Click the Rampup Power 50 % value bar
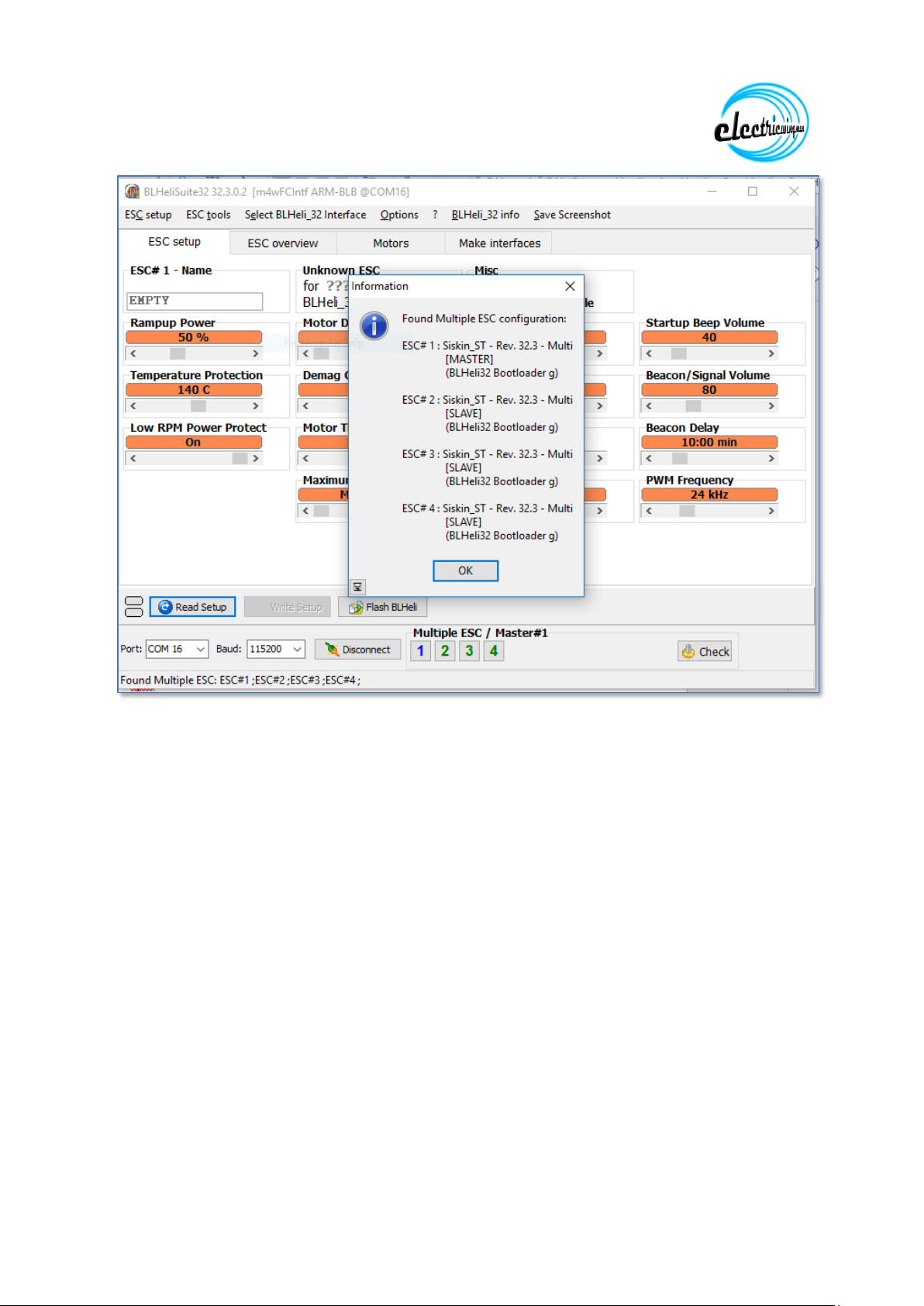Image resolution: width=924 pixels, height=1306 pixels. pyautogui.click(x=194, y=337)
